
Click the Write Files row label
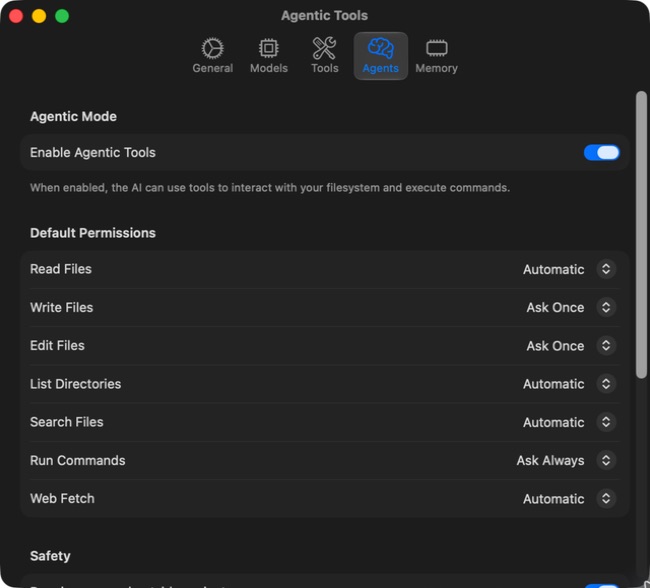pyautogui.click(x=62, y=307)
